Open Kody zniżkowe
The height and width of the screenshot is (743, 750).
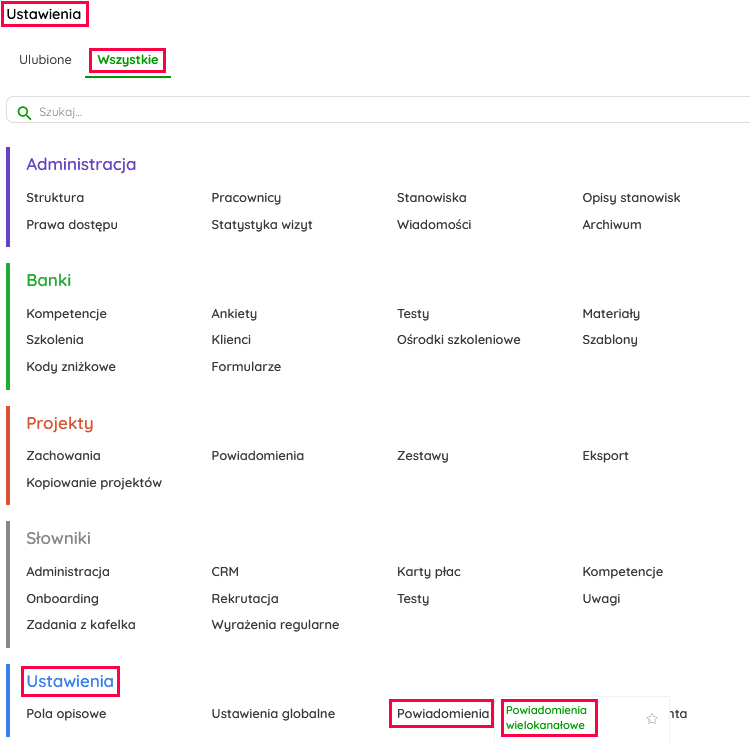[71, 367]
